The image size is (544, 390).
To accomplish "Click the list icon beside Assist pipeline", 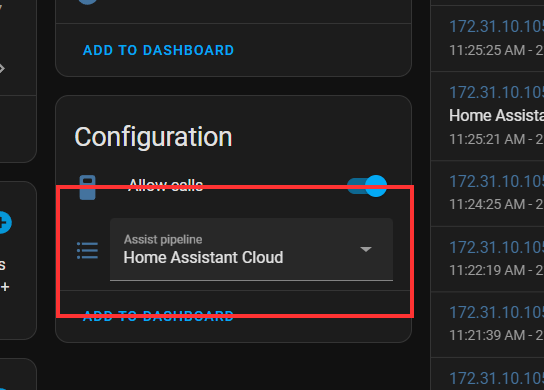I will [87, 251].
